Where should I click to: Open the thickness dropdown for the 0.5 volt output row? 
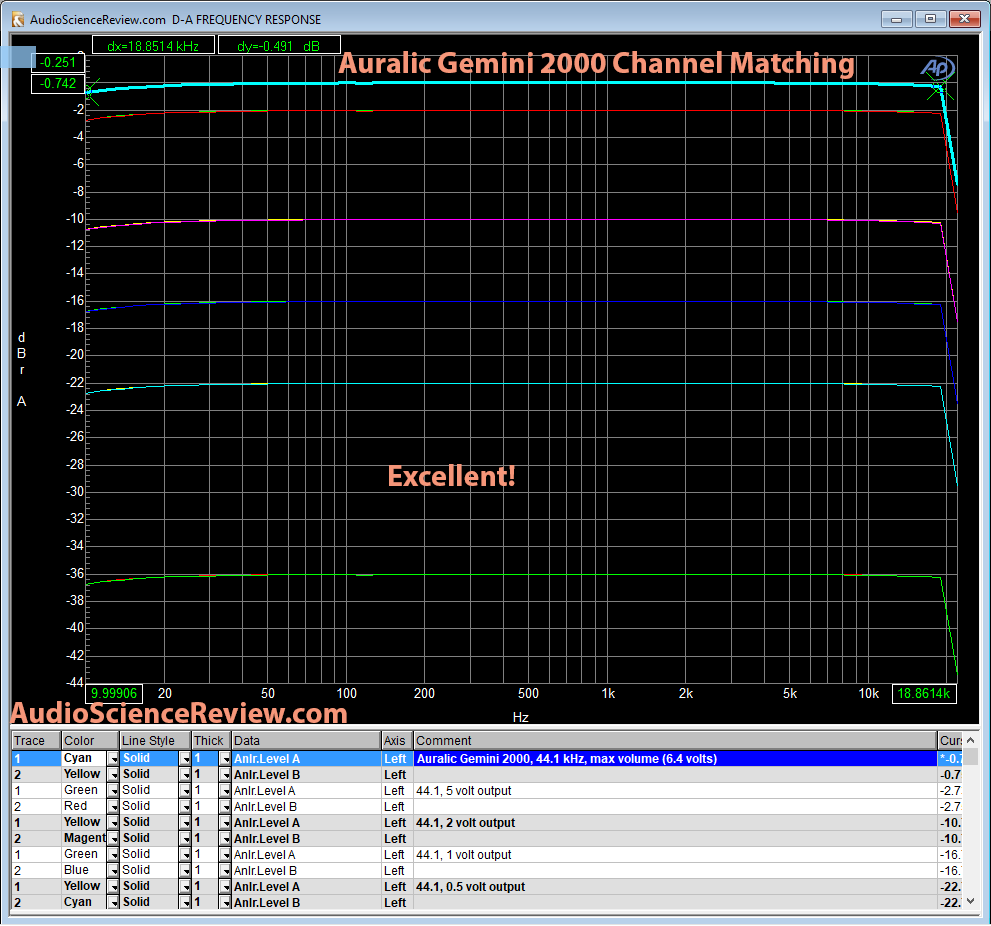coord(225,887)
